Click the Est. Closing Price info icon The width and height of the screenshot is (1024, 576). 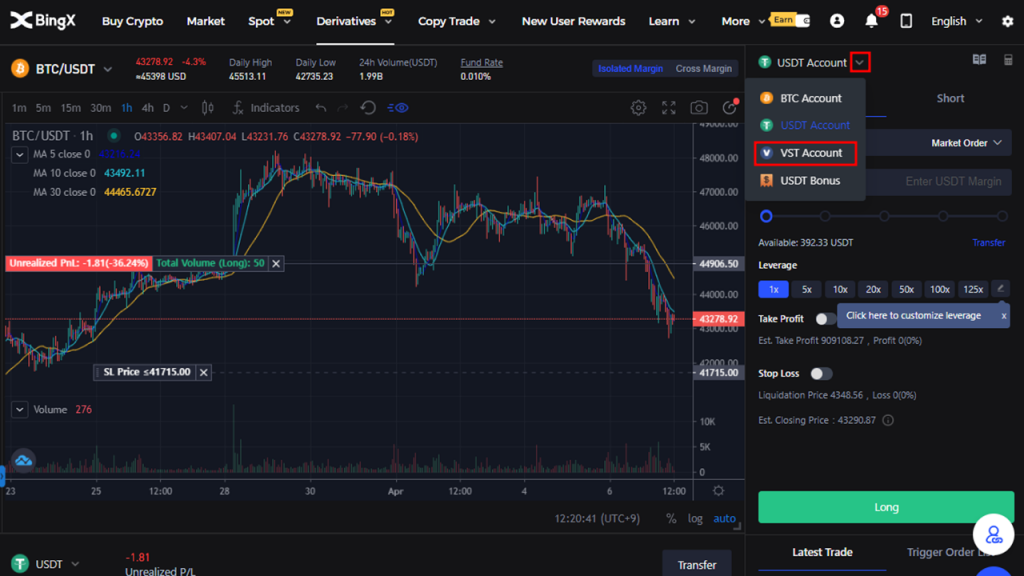click(888, 420)
